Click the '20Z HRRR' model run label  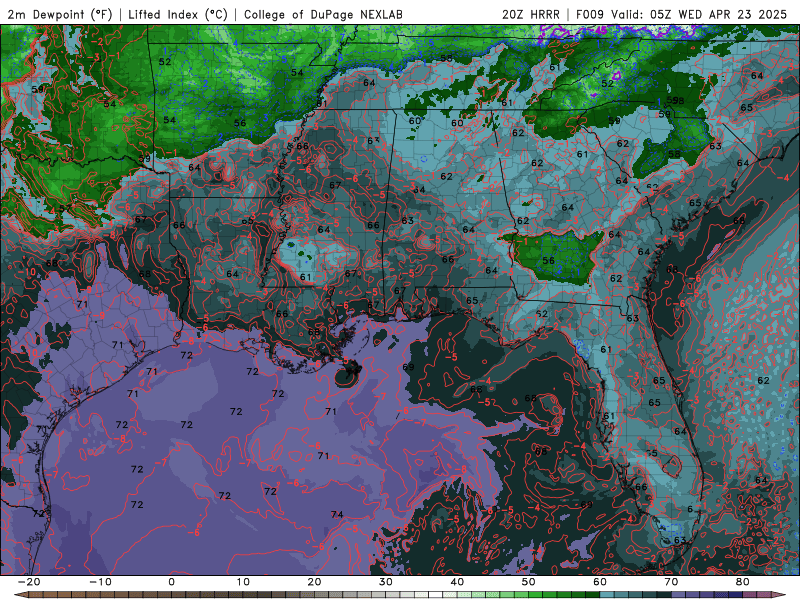pyautogui.click(x=531, y=14)
